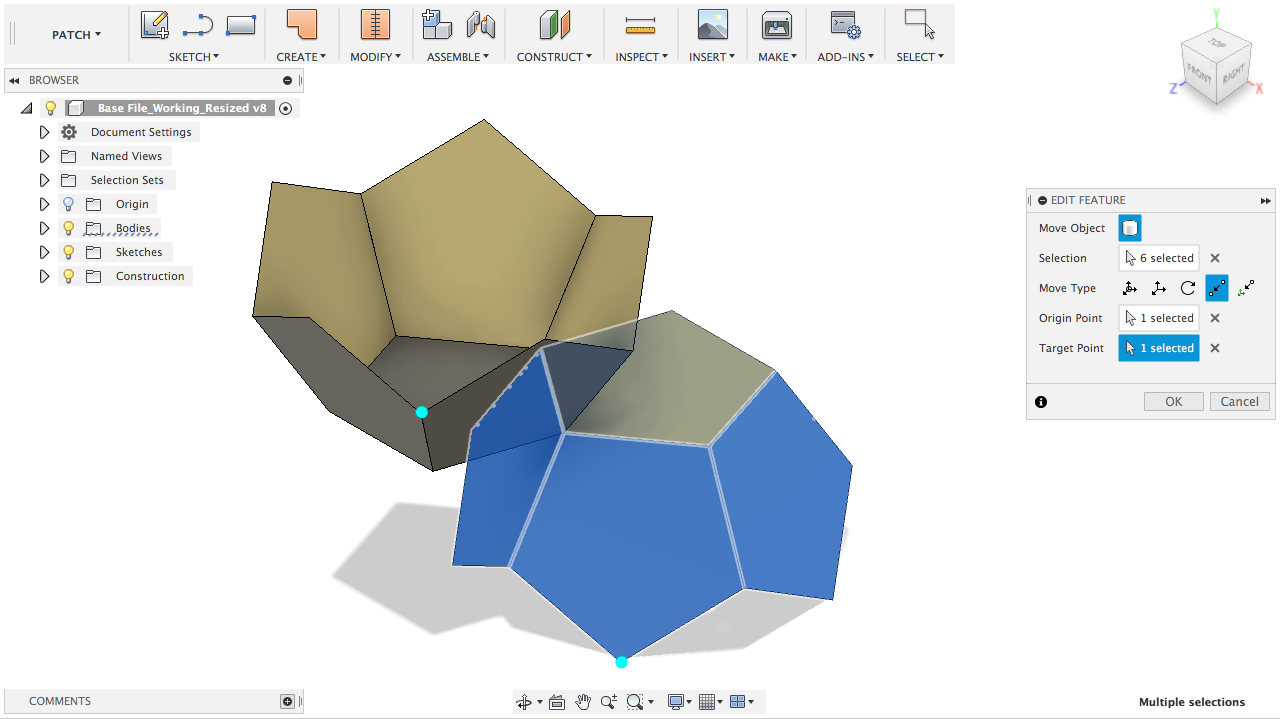The width and height of the screenshot is (1280, 719).
Task: Open the CONSTRUCT menu
Action: coord(554,57)
